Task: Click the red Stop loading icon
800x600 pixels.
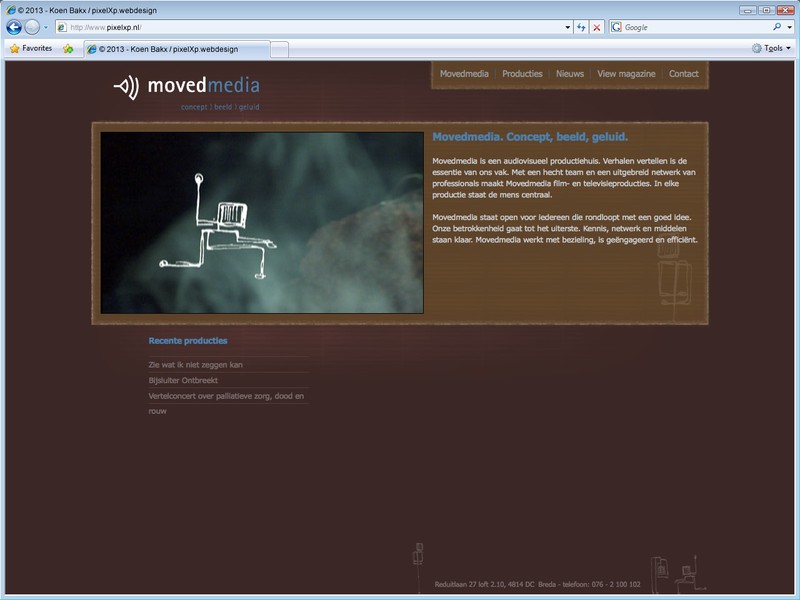Action: [597, 27]
